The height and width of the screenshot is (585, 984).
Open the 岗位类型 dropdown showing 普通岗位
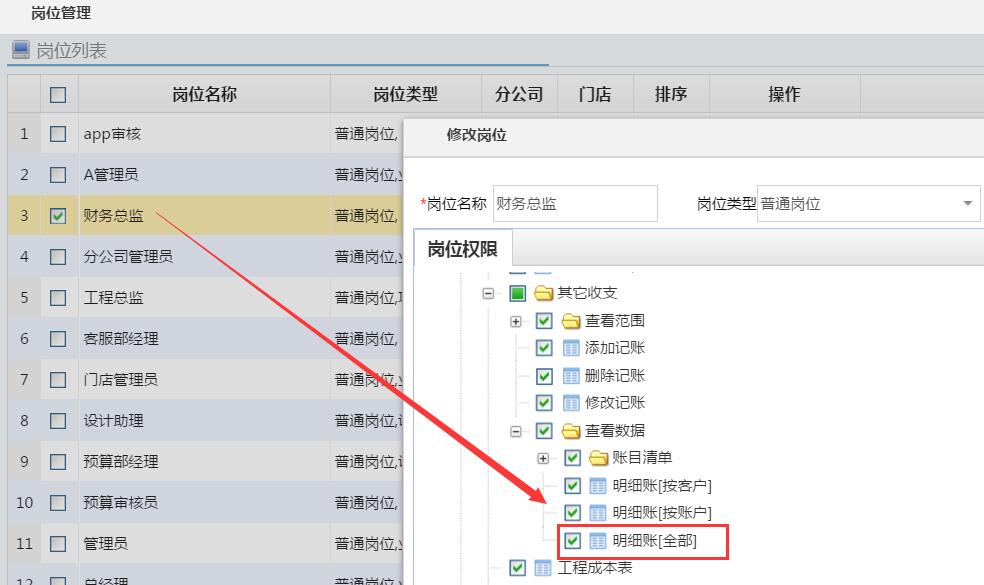tap(967, 203)
